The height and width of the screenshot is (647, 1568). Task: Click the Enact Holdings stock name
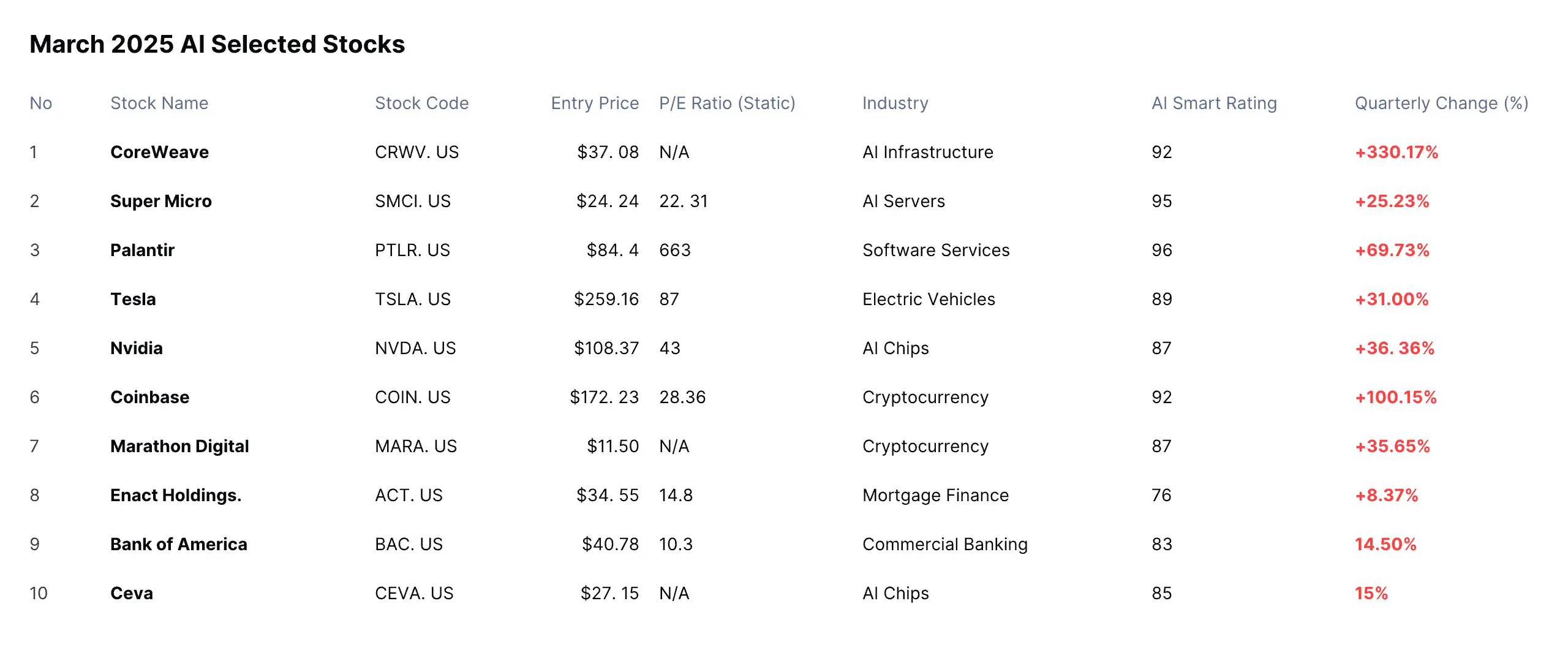coord(176,495)
